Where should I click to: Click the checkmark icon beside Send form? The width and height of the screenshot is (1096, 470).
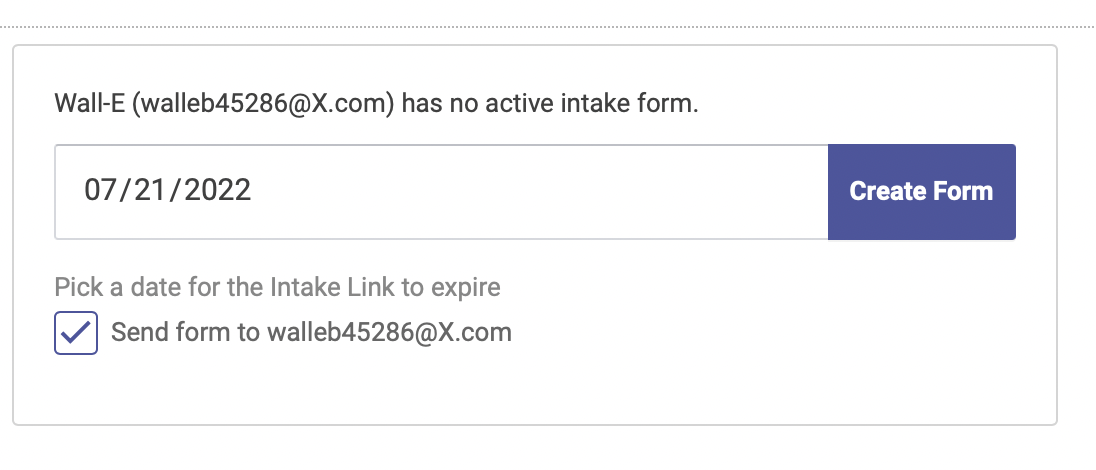coord(76,333)
